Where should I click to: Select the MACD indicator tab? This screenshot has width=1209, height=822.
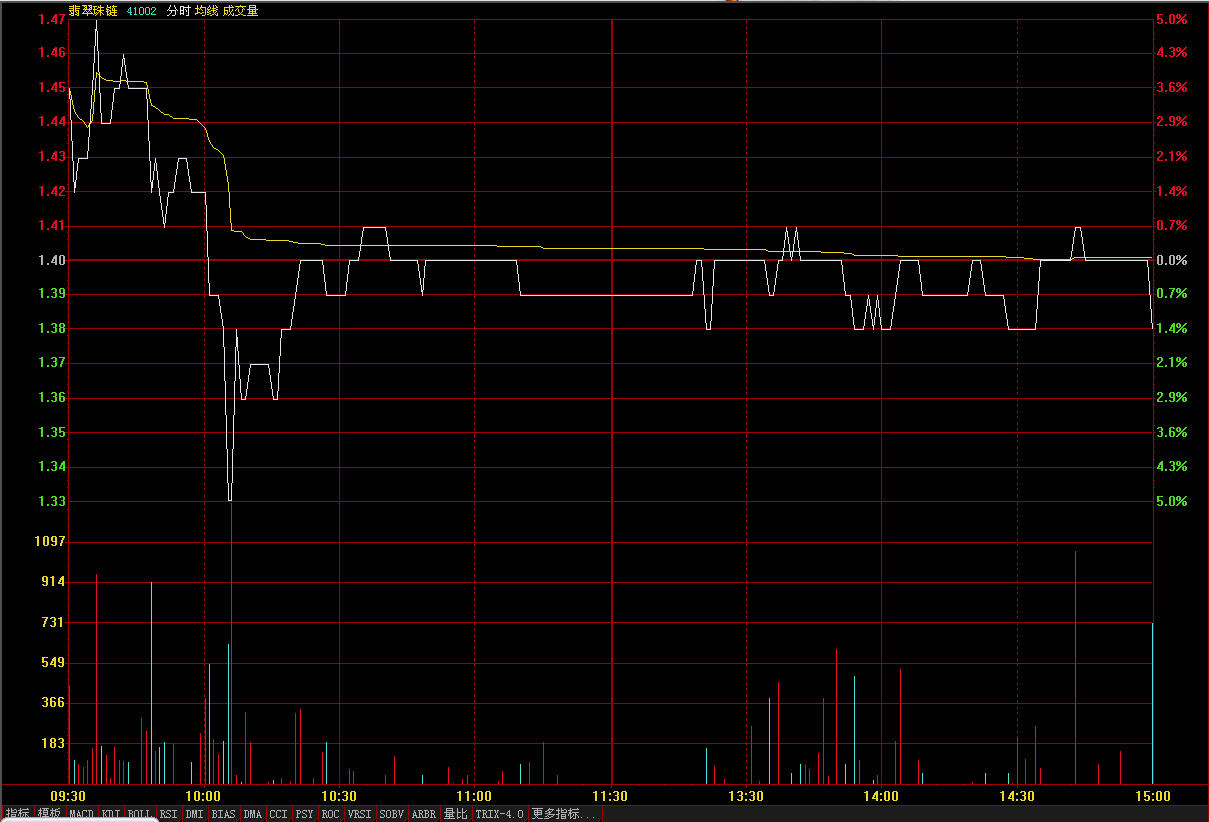point(81,814)
